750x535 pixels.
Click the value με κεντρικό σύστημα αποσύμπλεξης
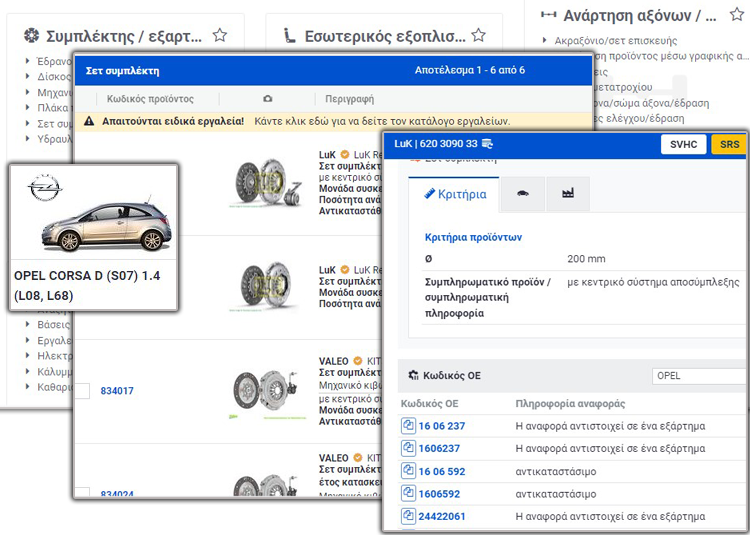[653, 282]
